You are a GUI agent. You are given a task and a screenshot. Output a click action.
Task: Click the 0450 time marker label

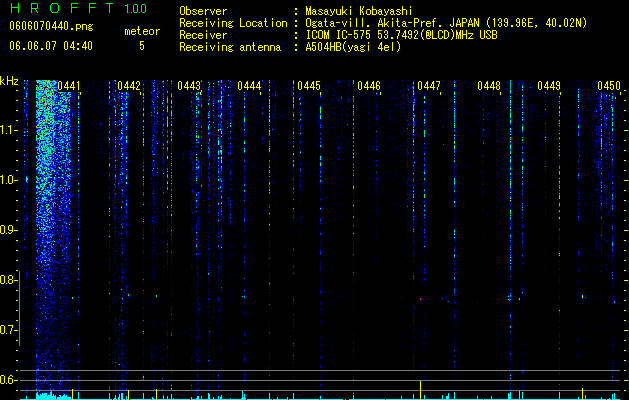point(609,86)
